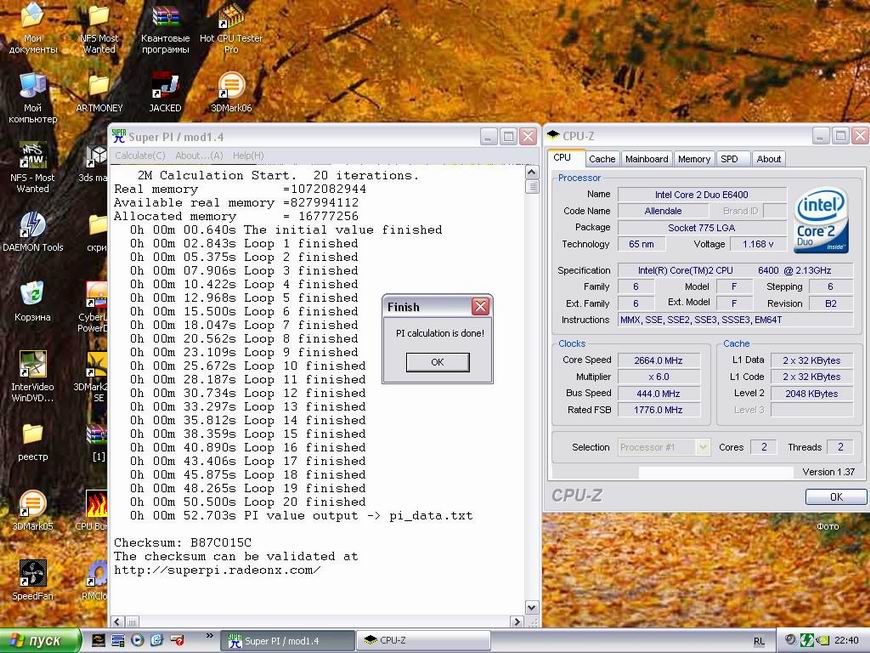Switch to the Memory tab in CPU-Z
The height and width of the screenshot is (653, 870).
[x=693, y=159]
